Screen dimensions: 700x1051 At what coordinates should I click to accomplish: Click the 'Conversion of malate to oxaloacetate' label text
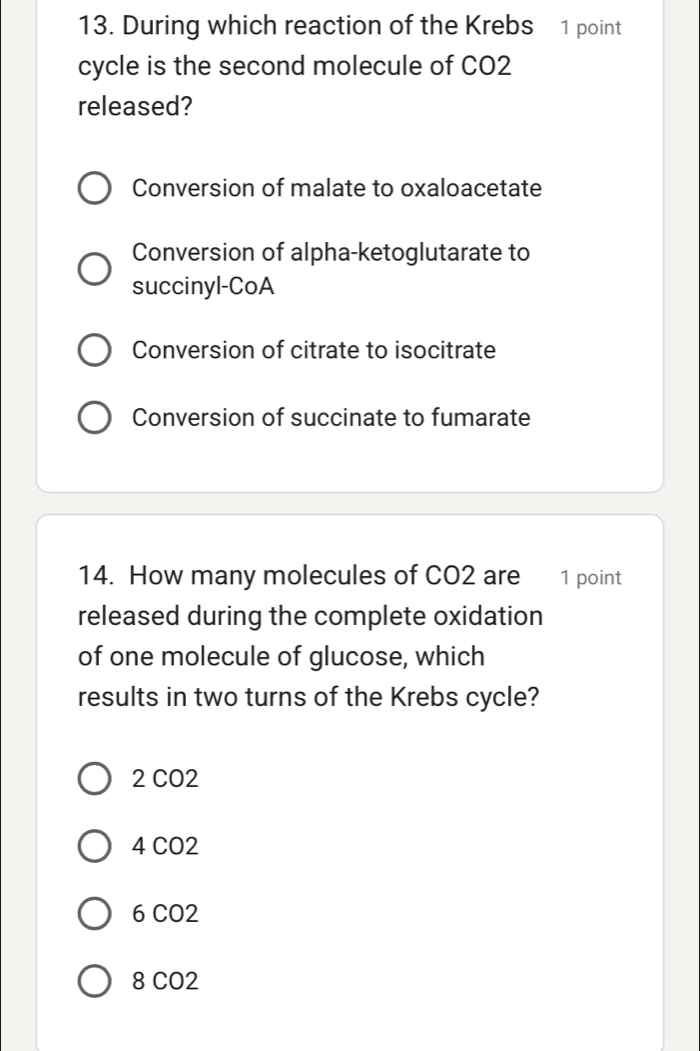(x=337, y=188)
